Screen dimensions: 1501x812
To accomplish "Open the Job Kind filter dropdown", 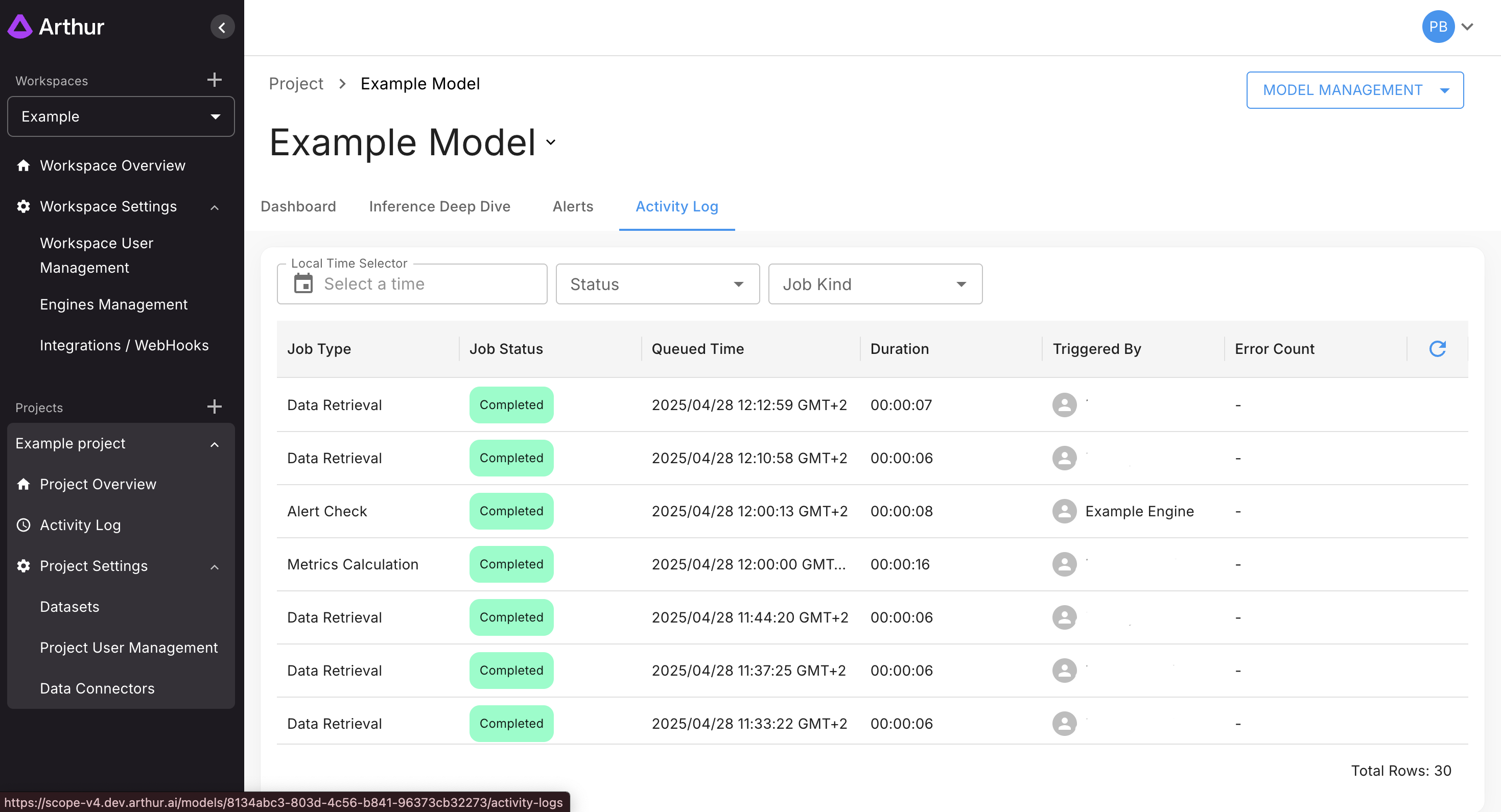I will (x=875, y=283).
